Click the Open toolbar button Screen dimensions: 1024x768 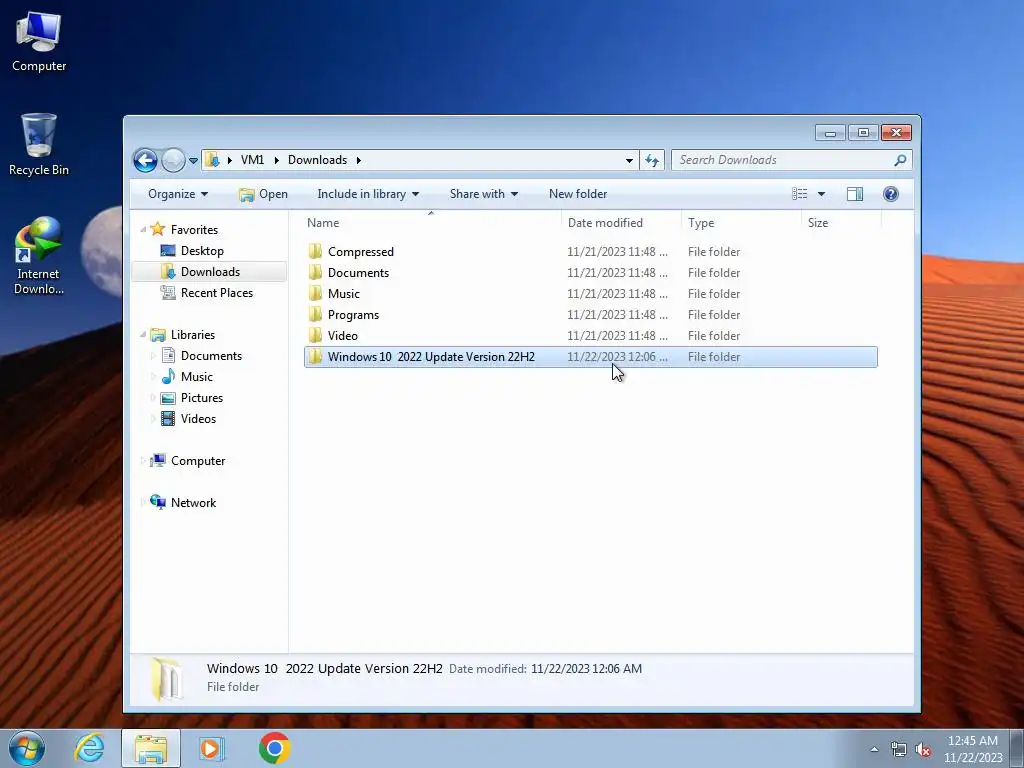point(263,194)
